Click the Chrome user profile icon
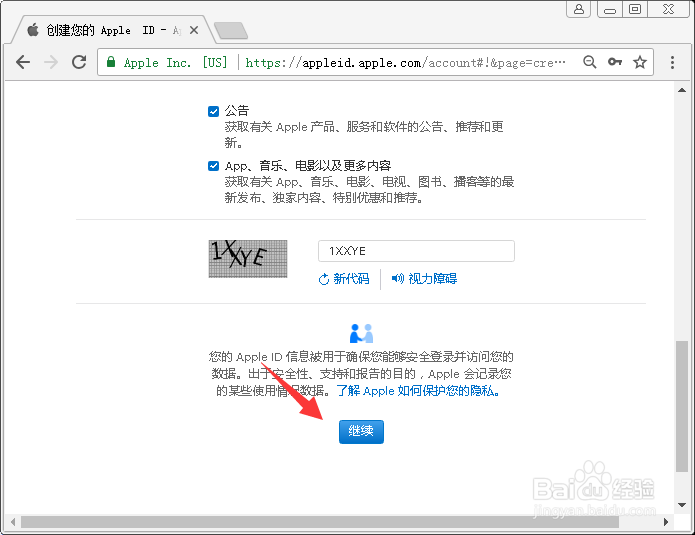 click(x=578, y=9)
